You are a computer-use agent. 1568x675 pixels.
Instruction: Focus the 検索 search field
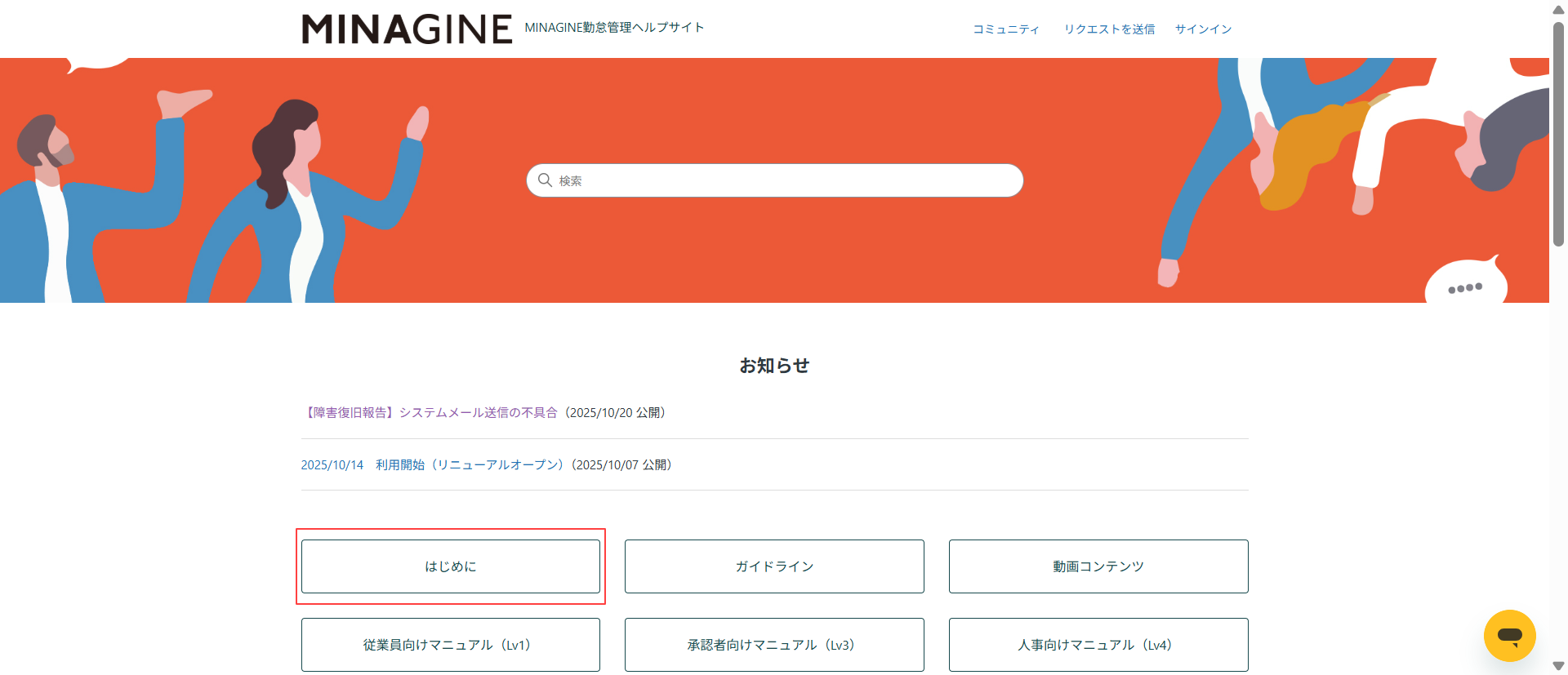pyautogui.click(x=784, y=180)
